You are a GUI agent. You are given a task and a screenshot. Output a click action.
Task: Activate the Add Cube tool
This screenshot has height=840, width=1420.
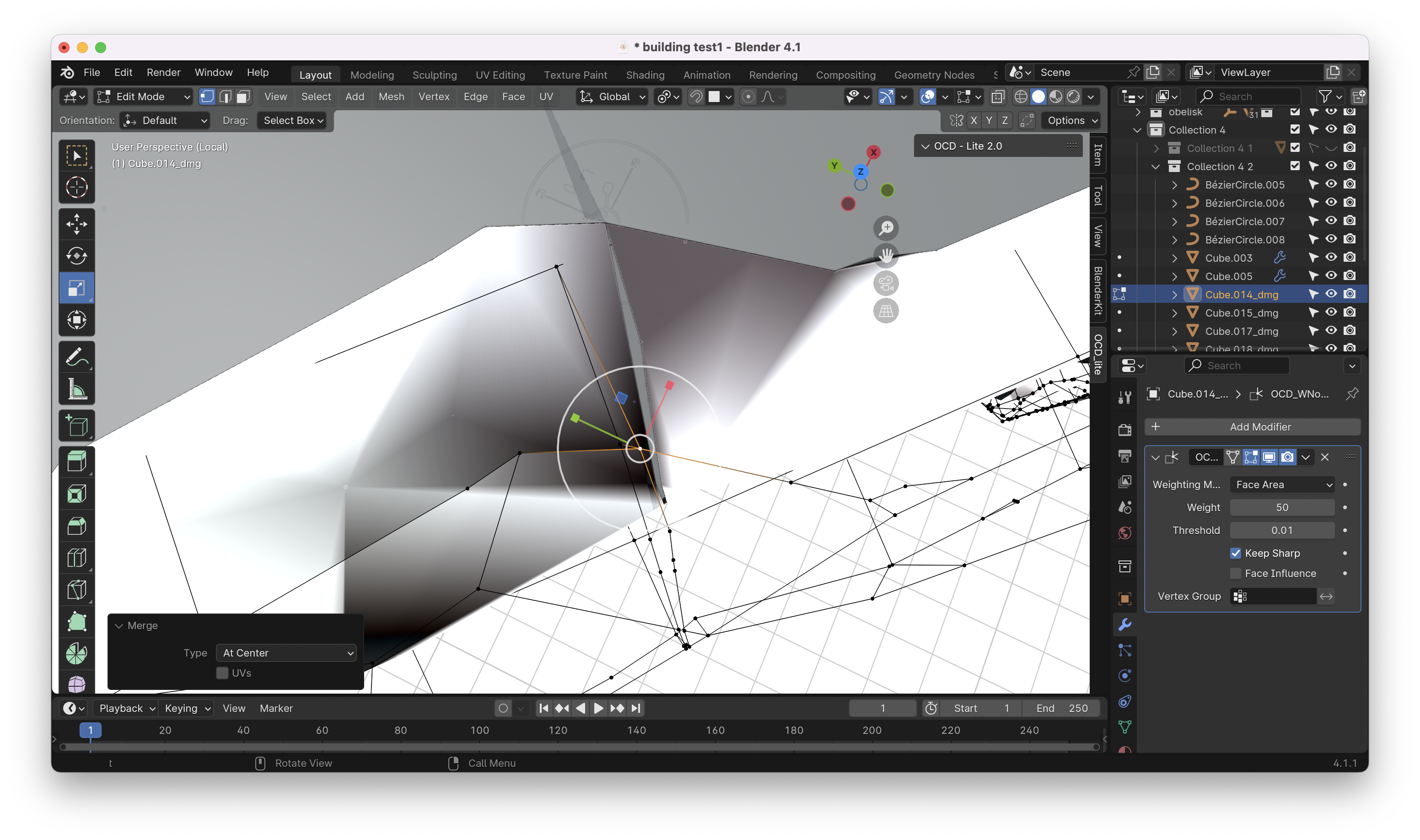click(x=76, y=425)
